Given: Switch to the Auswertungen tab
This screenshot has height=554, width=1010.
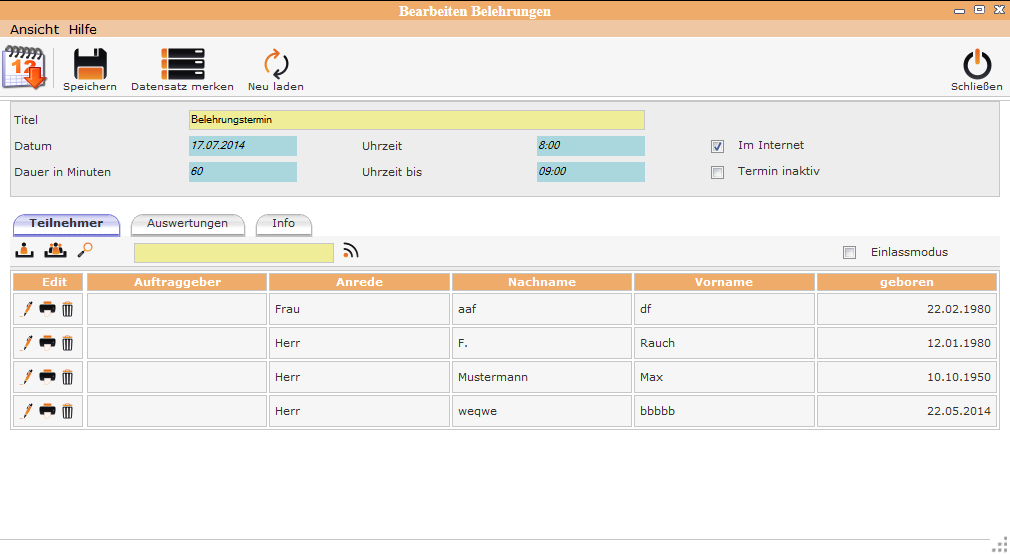Looking at the screenshot, I should [187, 223].
